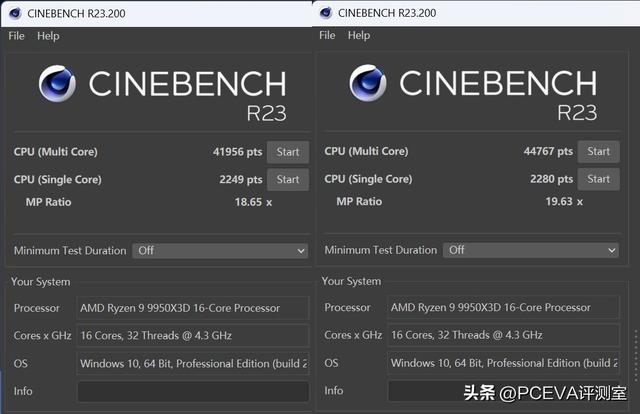
Task: Start the Multi Core test in the right window
Action: coord(598,151)
